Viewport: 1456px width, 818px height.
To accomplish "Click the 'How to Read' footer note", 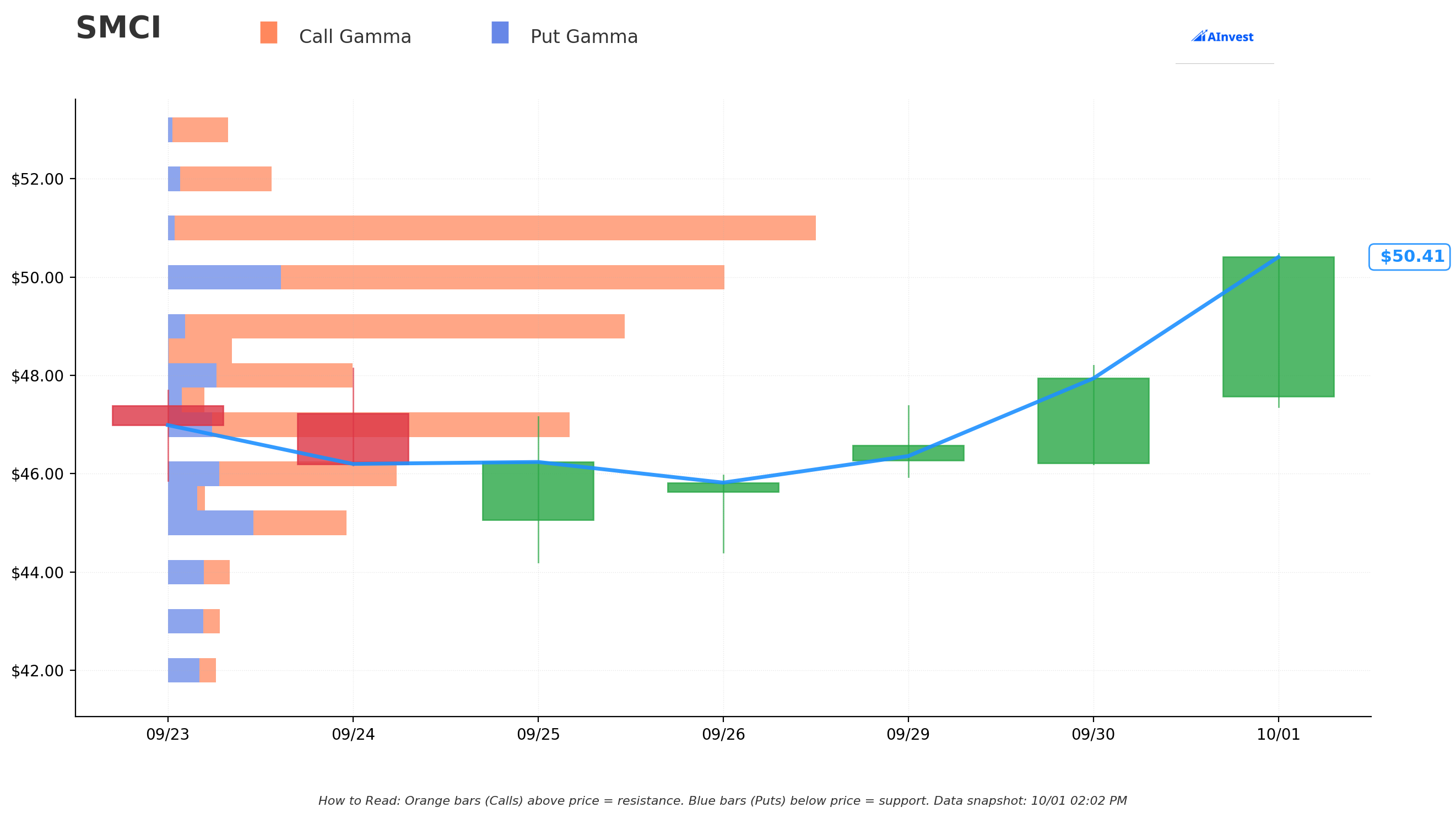I will (x=722, y=801).
